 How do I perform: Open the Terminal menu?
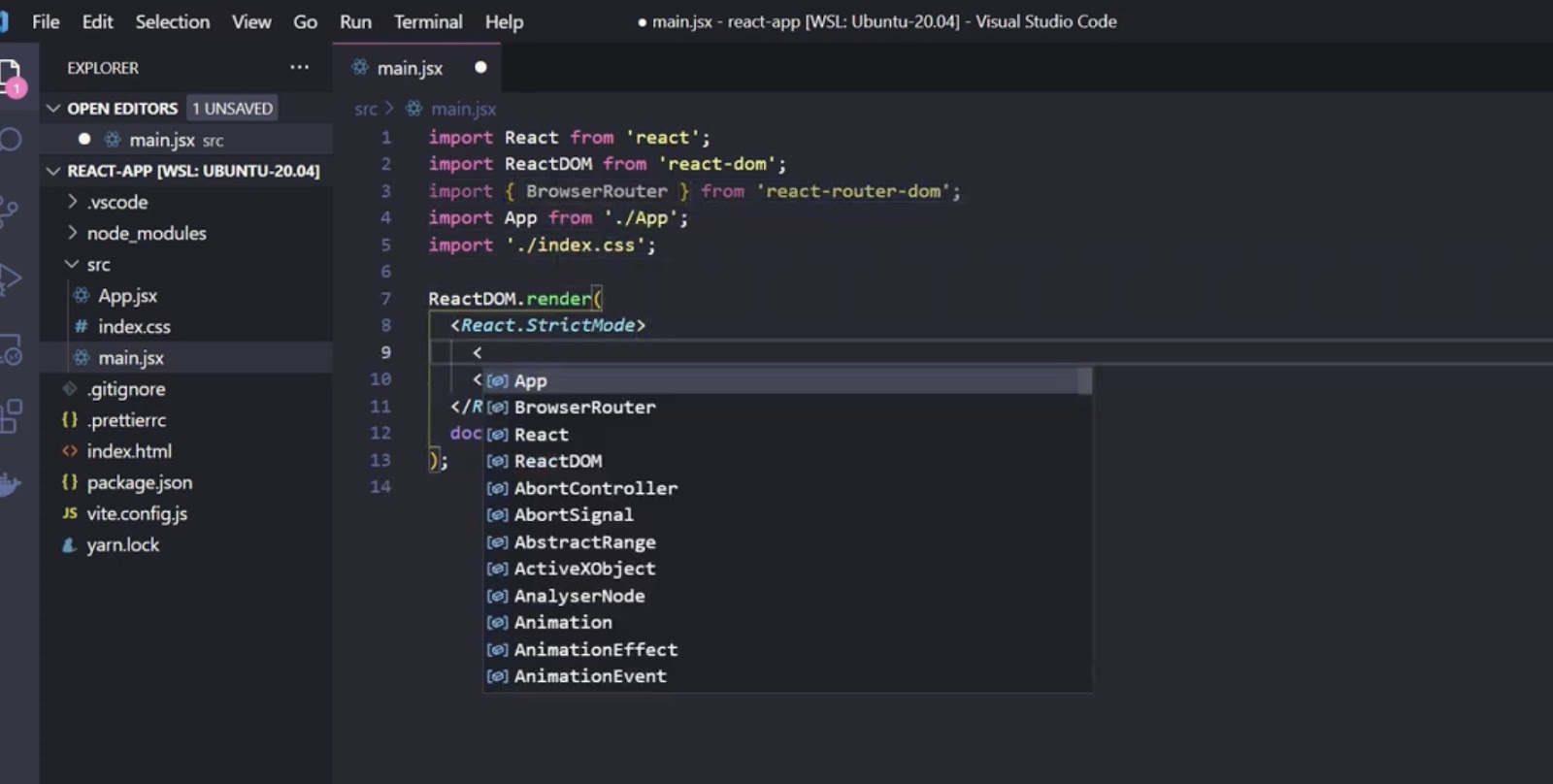pos(428,21)
